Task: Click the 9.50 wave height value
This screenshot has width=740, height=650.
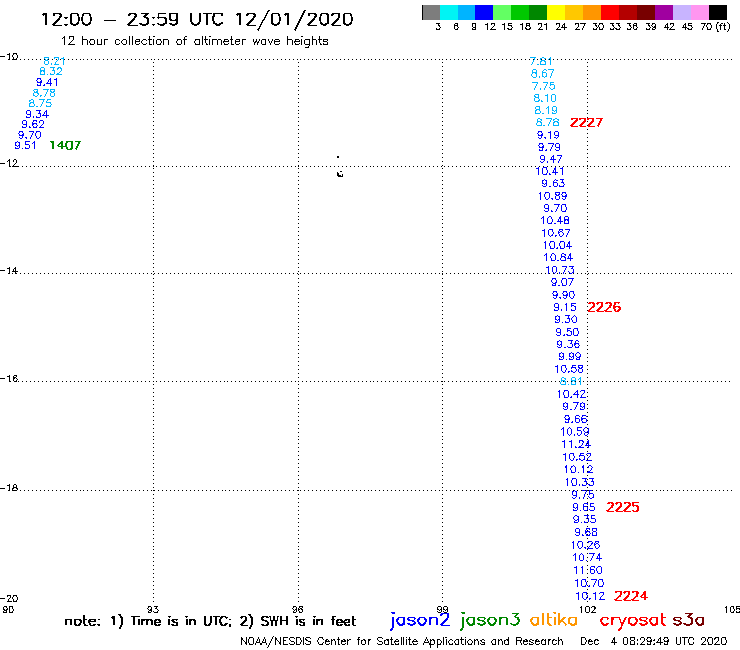Action: pos(567,332)
